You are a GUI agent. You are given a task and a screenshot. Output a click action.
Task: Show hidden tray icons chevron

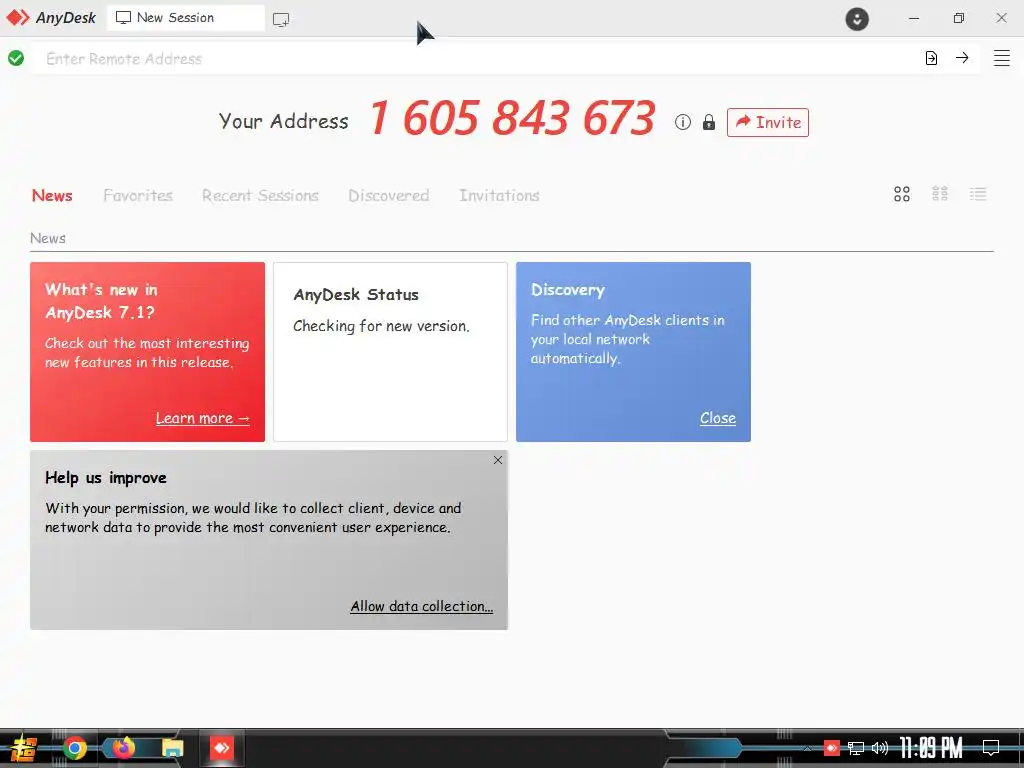[x=808, y=748]
